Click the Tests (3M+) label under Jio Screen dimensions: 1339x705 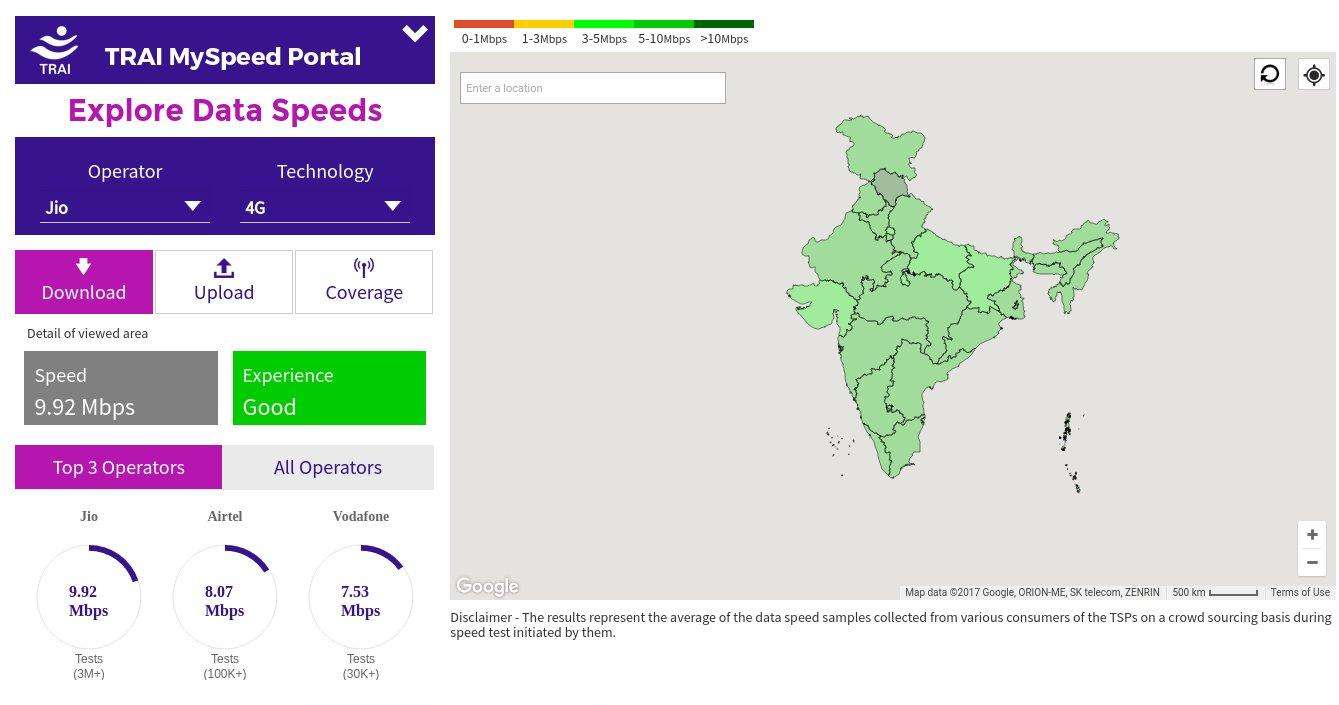tap(89, 666)
